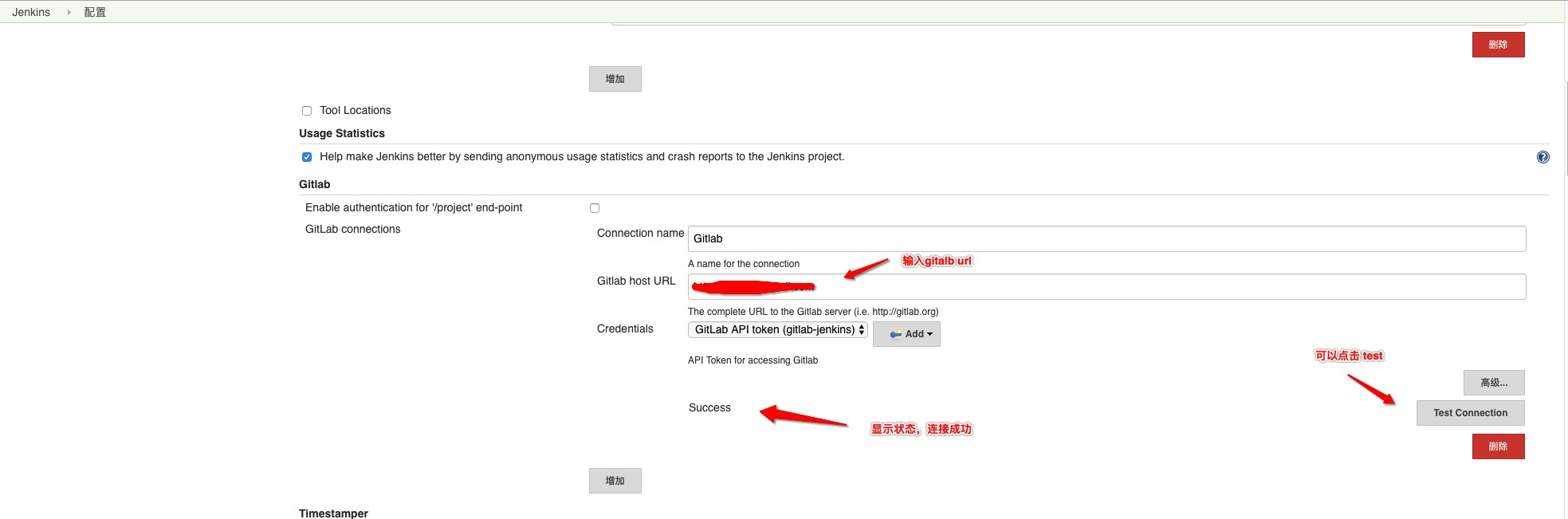This screenshot has height=519, width=1568.
Task: Click the 'Gitlab' section heading
Action: point(314,184)
